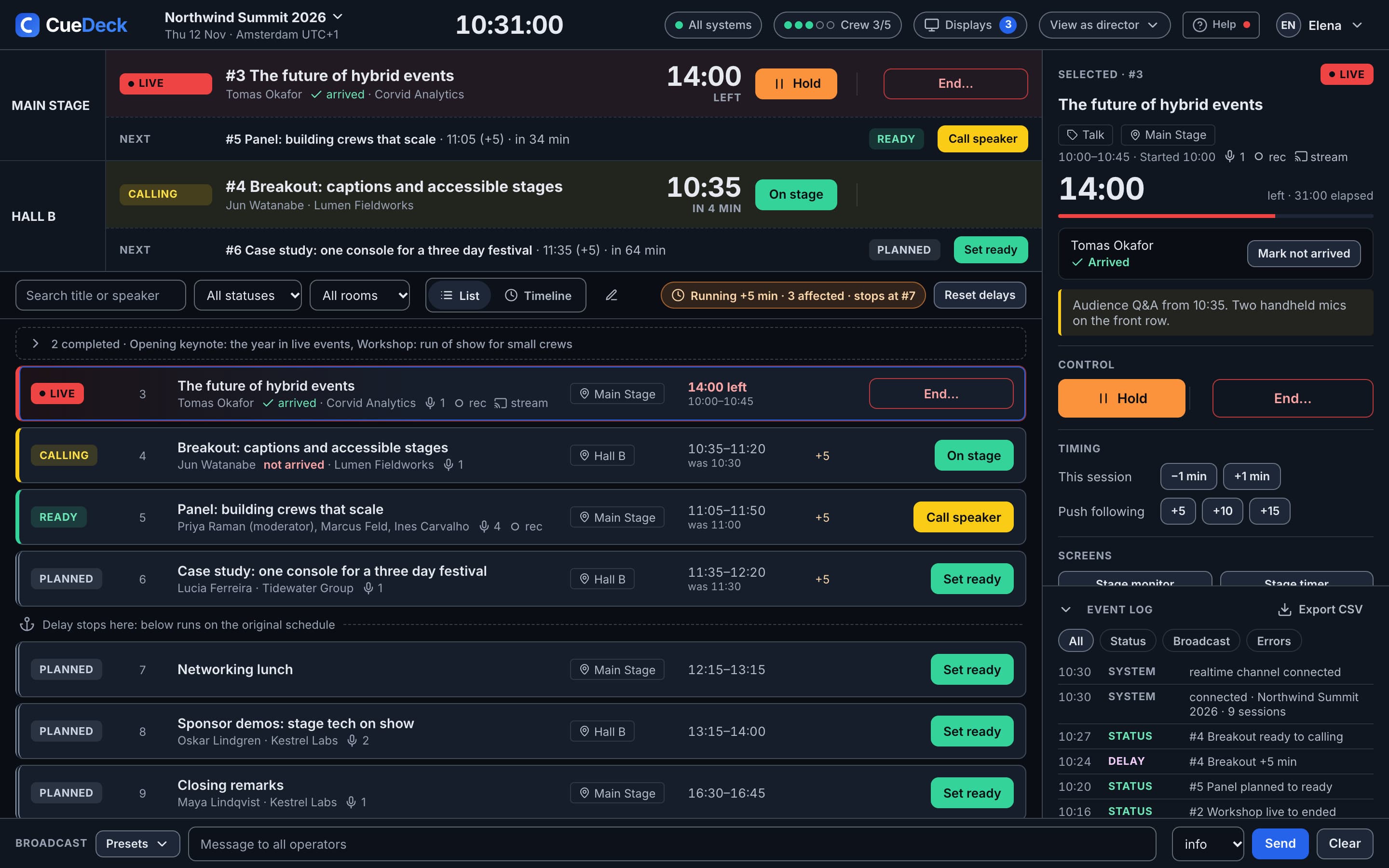Expand the 2 completed sessions row
Viewport: 1389px width, 868px height.
point(520,344)
